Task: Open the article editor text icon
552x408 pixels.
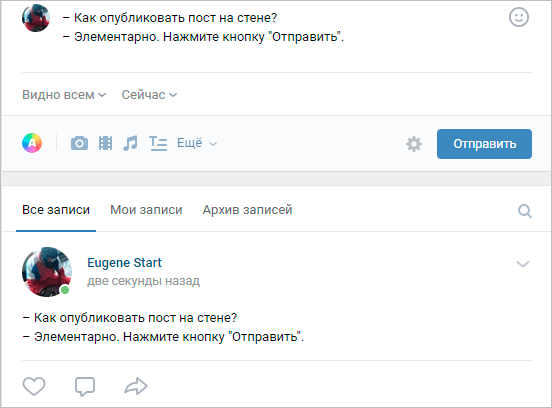Action: pyautogui.click(x=158, y=143)
